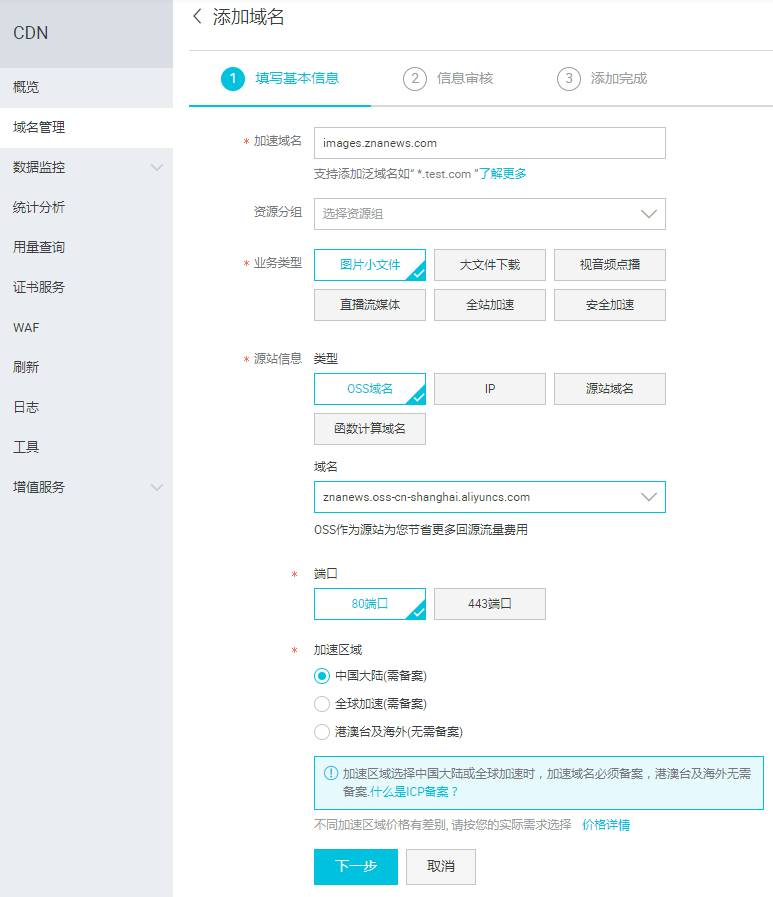This screenshot has width=773, height=897.
Task: Select 港澳台及海外(无需备案) radio option
Action: (x=322, y=732)
